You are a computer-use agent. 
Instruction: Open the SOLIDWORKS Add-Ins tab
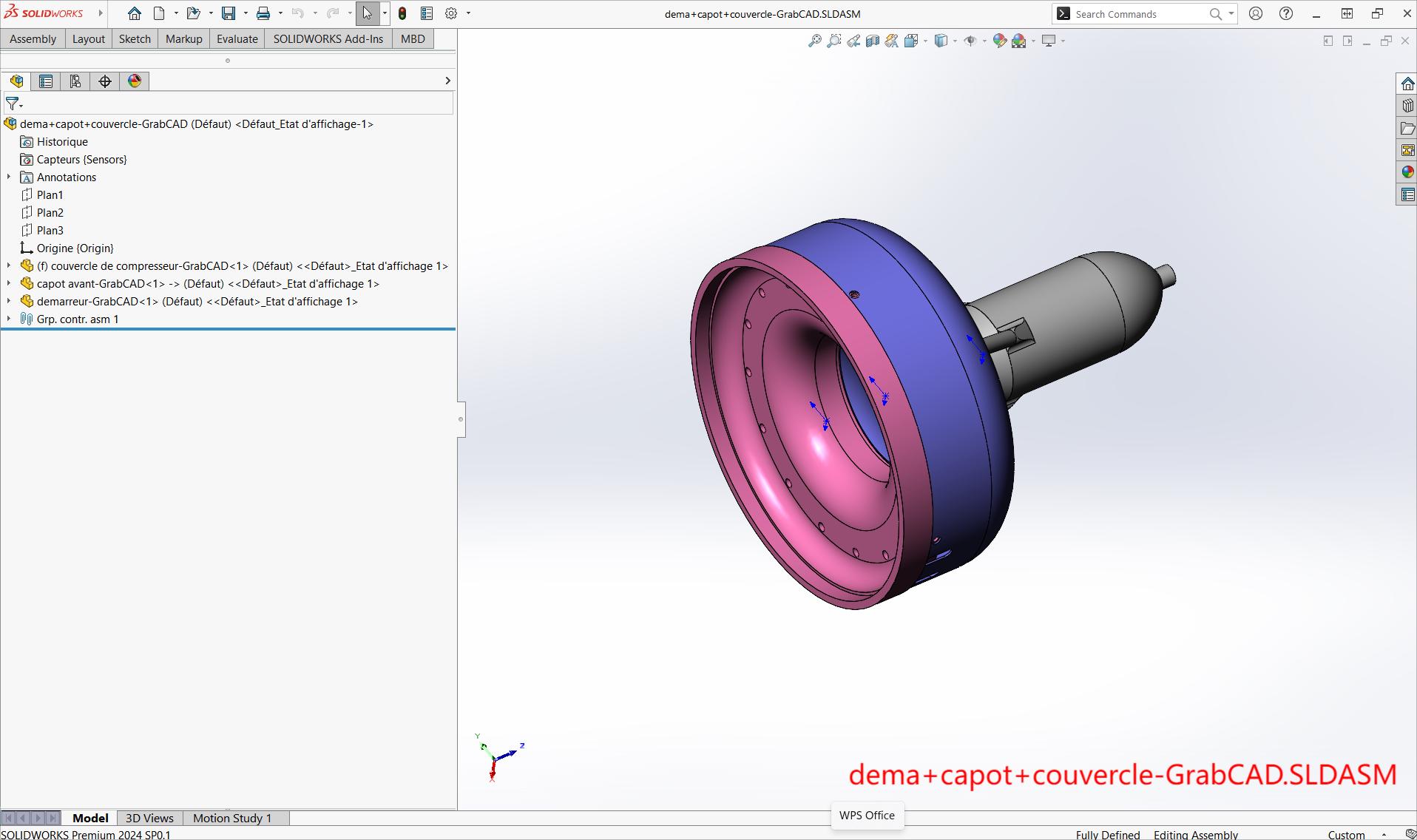click(x=328, y=39)
